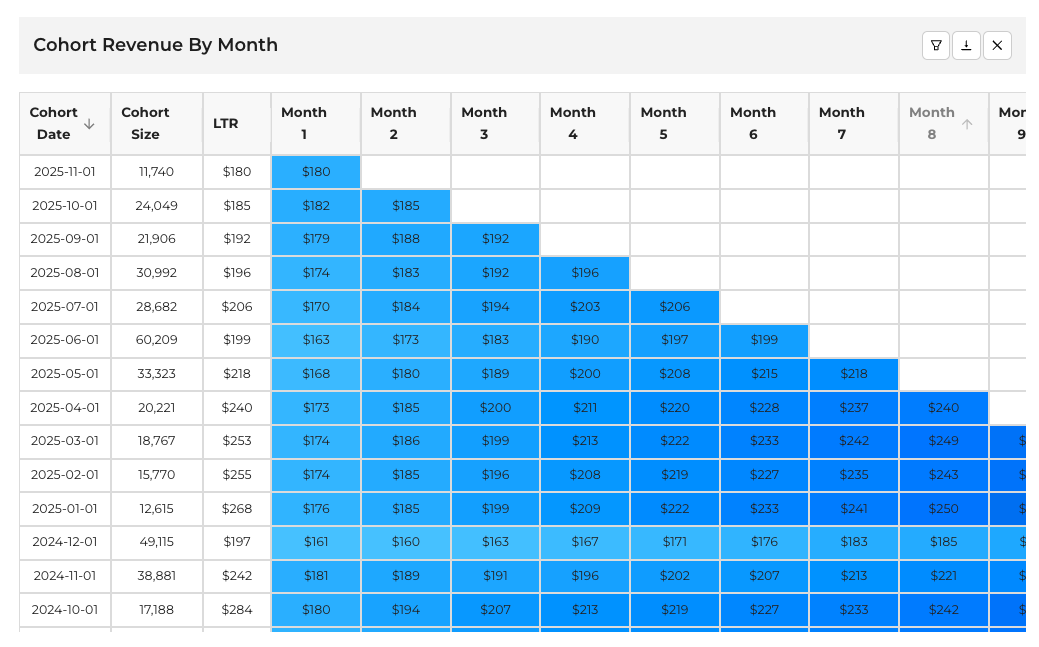Close the Cohort Revenue report

coord(997,45)
